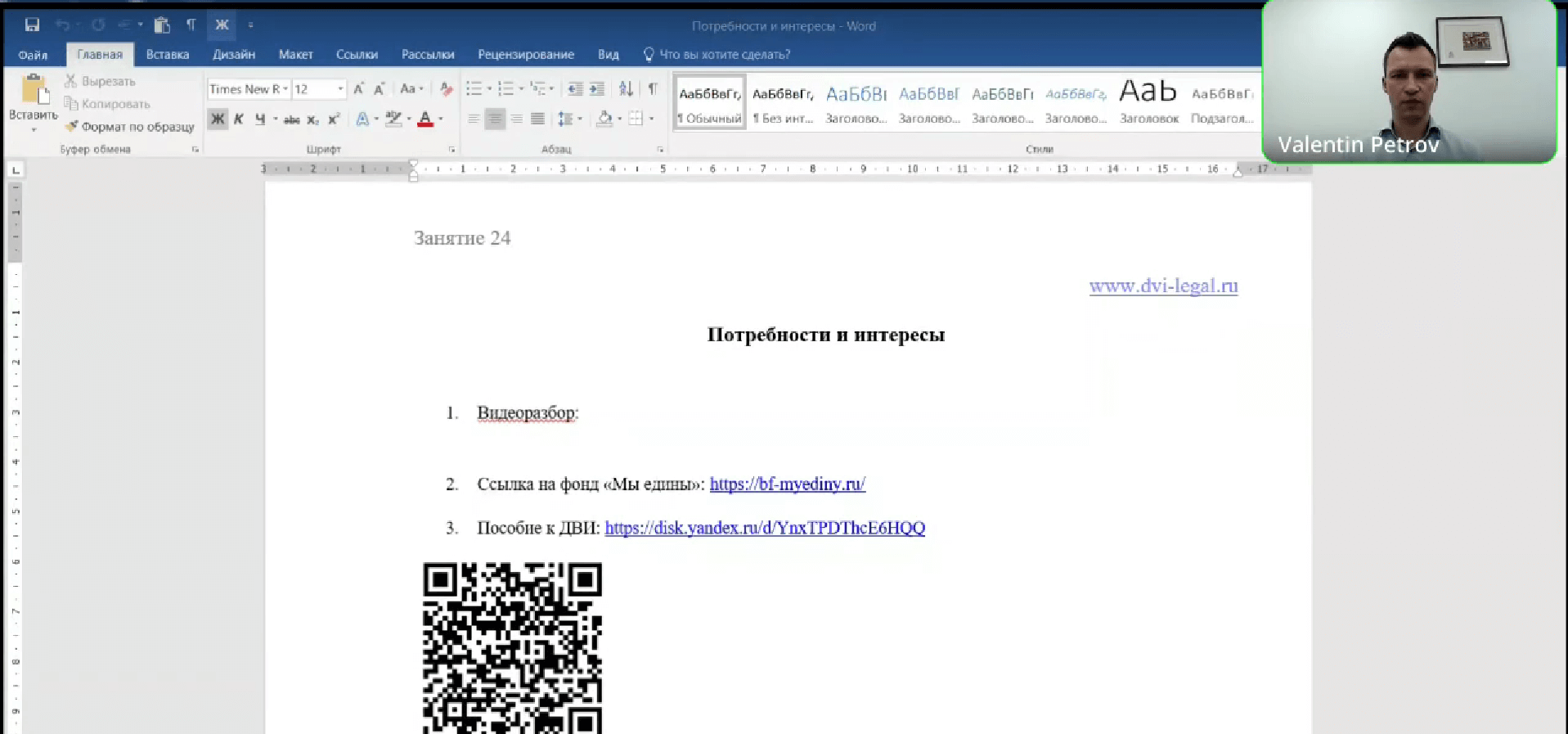Viewport: 1568px width, 734px height.
Task: Open the www.dvi-legal.ru link
Action: pos(1163,286)
